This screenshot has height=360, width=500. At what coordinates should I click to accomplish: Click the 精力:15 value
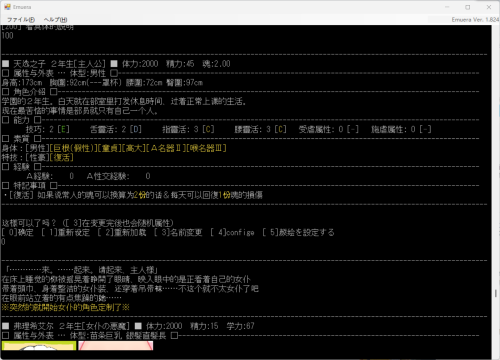[204, 326]
